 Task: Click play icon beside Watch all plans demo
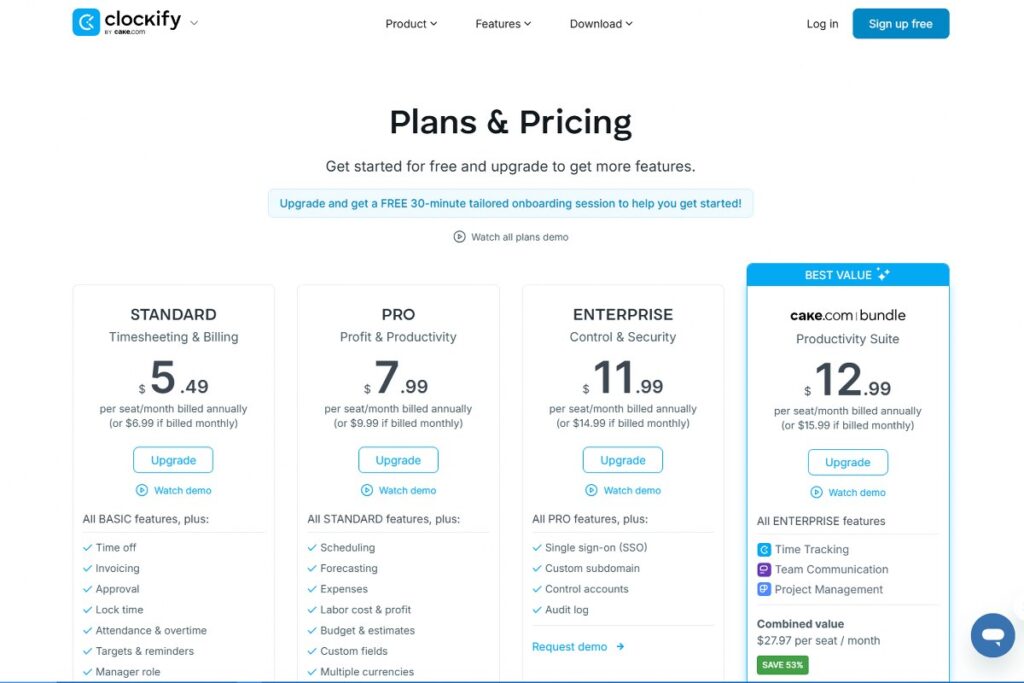(x=459, y=237)
